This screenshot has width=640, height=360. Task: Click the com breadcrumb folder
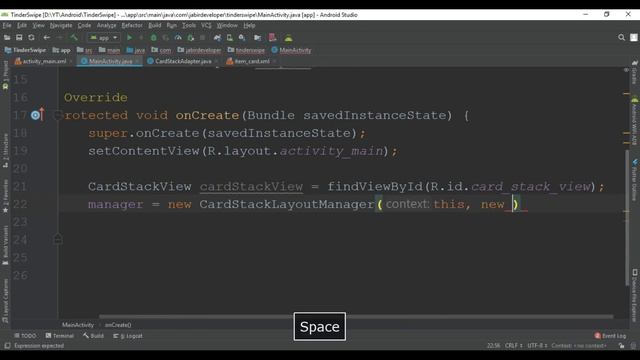(x=161, y=50)
